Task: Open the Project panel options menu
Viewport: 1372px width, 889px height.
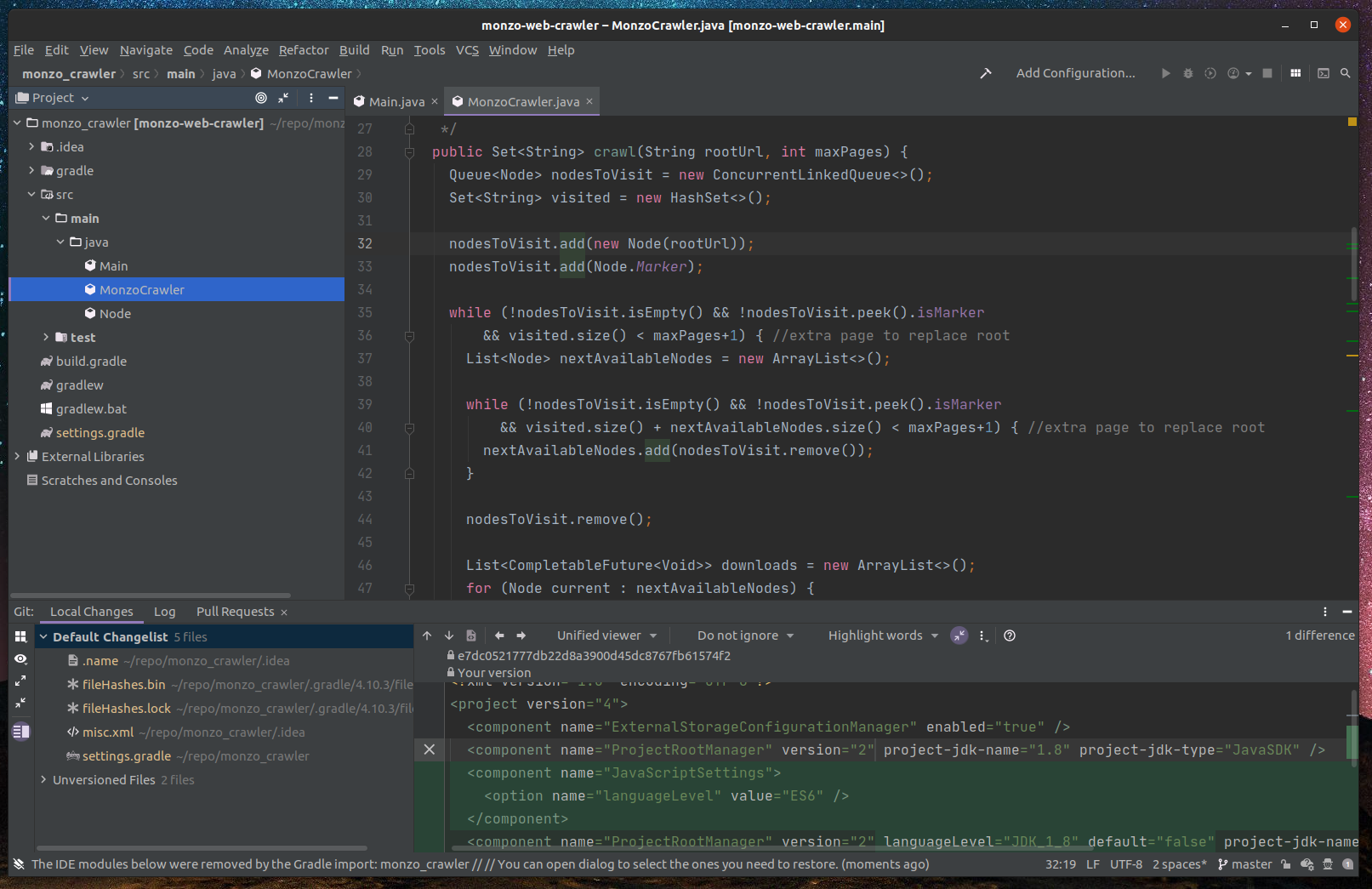Action: coord(311,98)
